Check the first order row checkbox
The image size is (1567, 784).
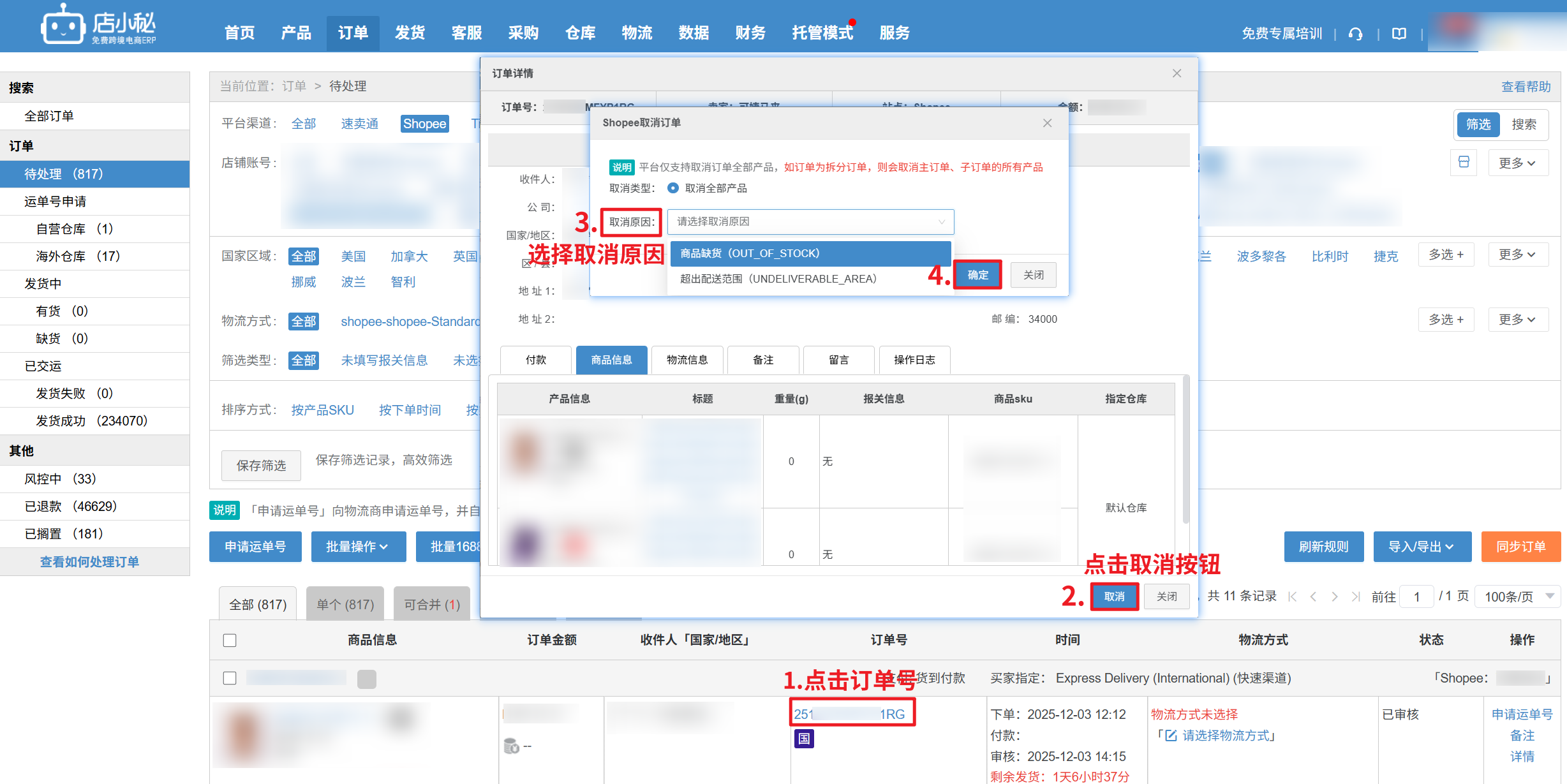tap(230, 678)
